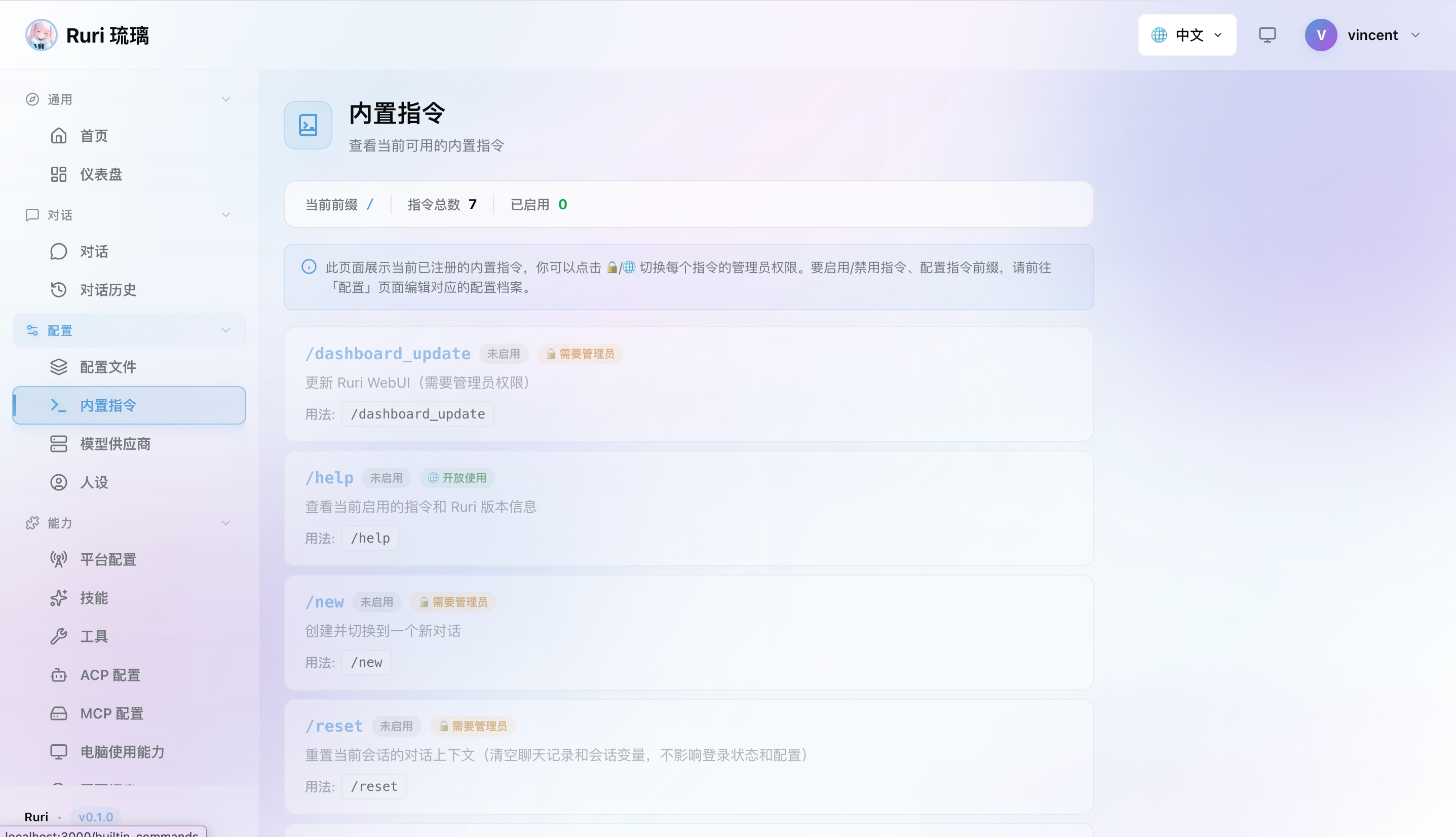Open 对话历史 page
Image resolution: width=1456 pixels, height=837 pixels.
click(x=129, y=290)
